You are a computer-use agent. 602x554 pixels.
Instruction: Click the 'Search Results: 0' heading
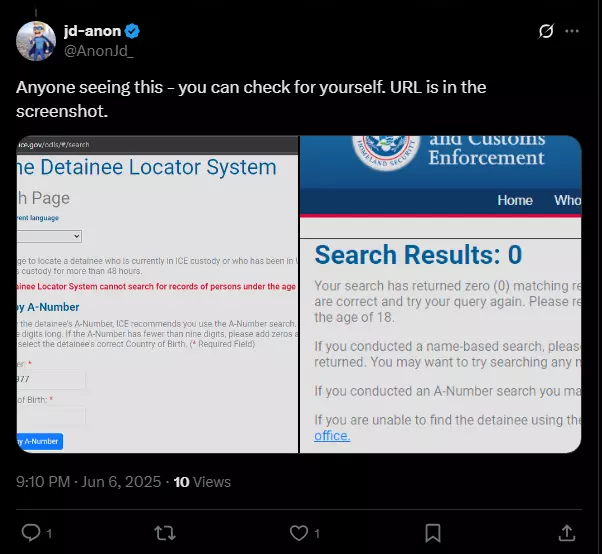click(x=418, y=255)
